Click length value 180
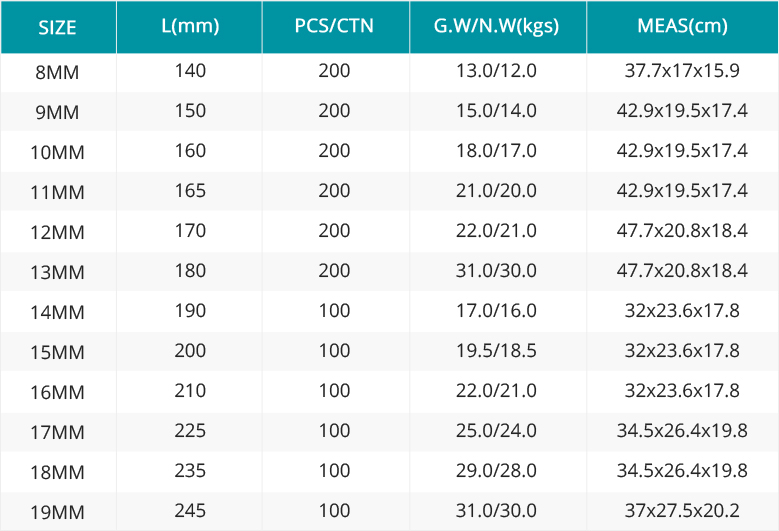 click(x=189, y=271)
